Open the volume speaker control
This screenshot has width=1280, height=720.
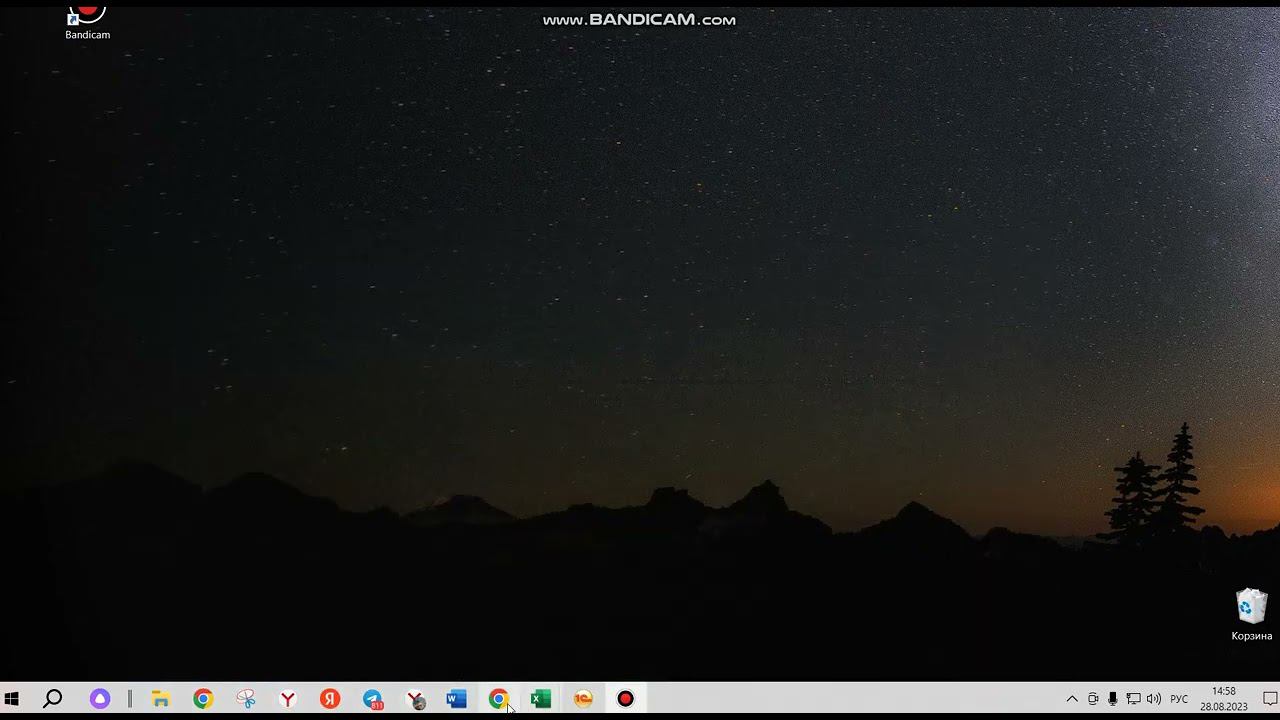(x=1154, y=699)
